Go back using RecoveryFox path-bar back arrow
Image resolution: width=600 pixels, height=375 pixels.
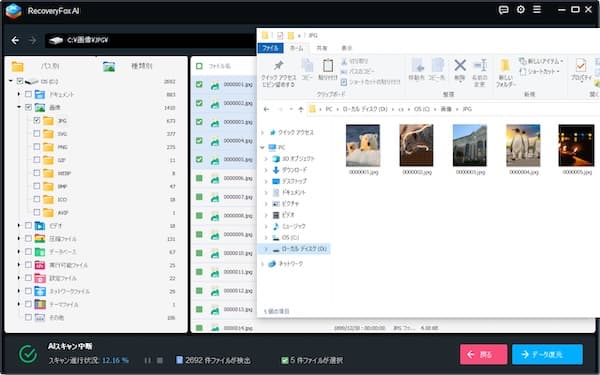(15, 40)
